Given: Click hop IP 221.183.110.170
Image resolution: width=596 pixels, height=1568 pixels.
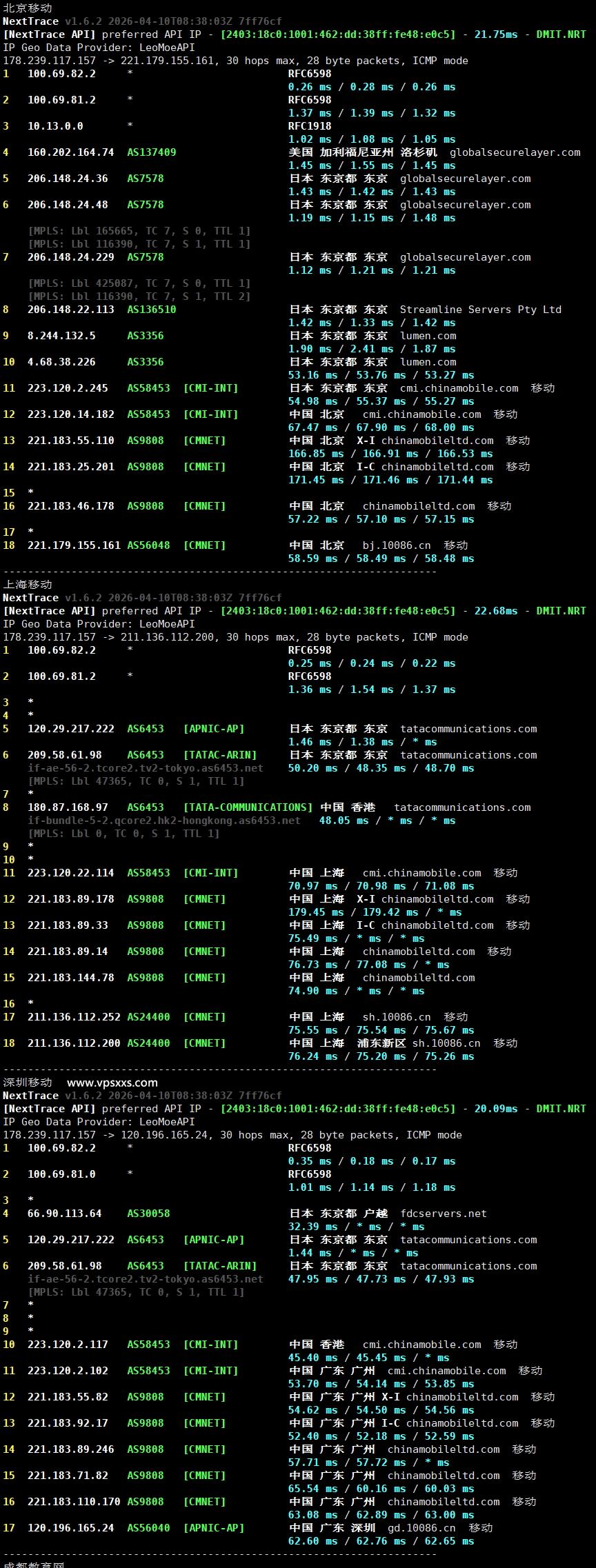Looking at the screenshot, I should (74, 1502).
